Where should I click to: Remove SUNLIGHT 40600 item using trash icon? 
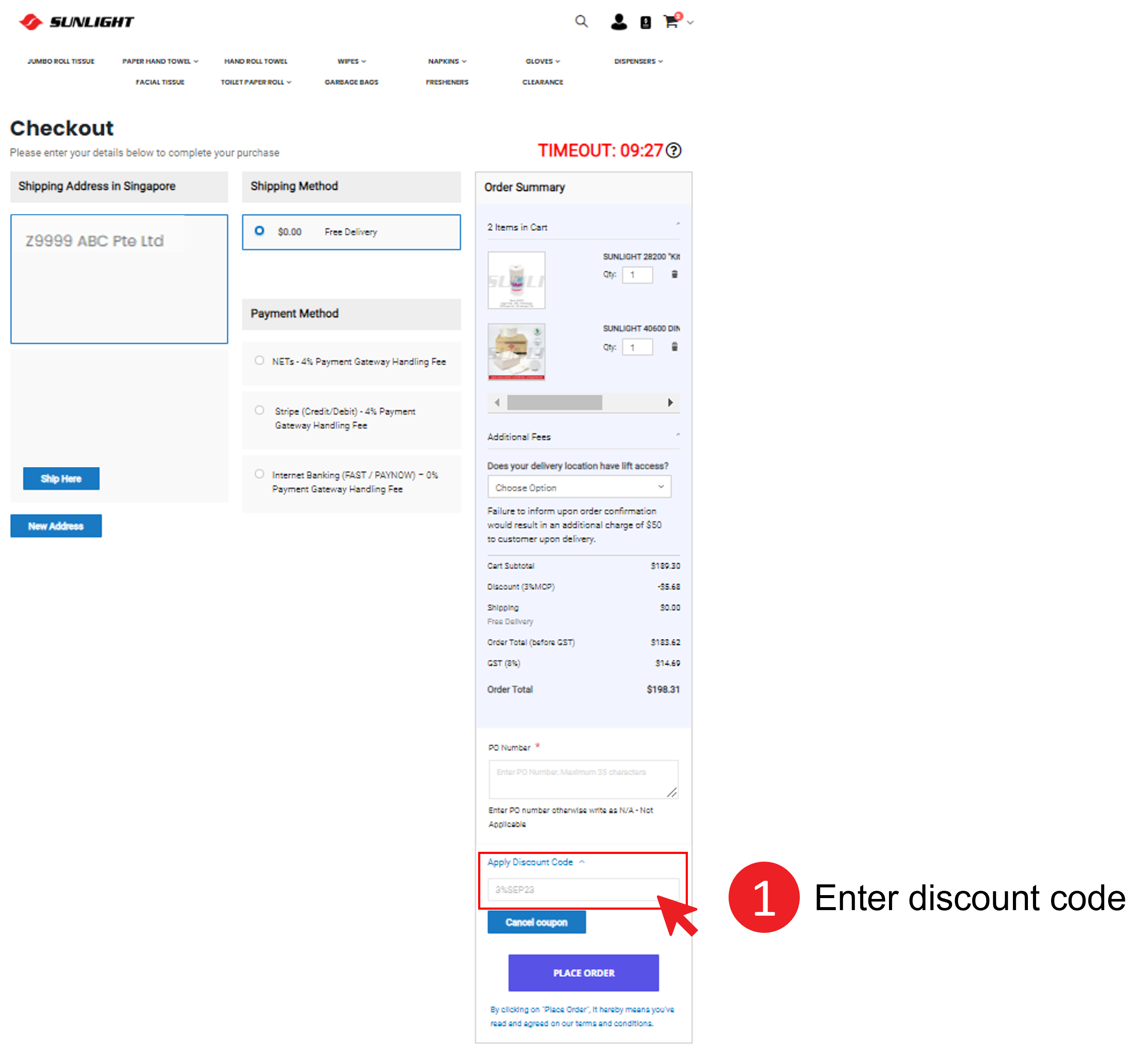tap(675, 347)
